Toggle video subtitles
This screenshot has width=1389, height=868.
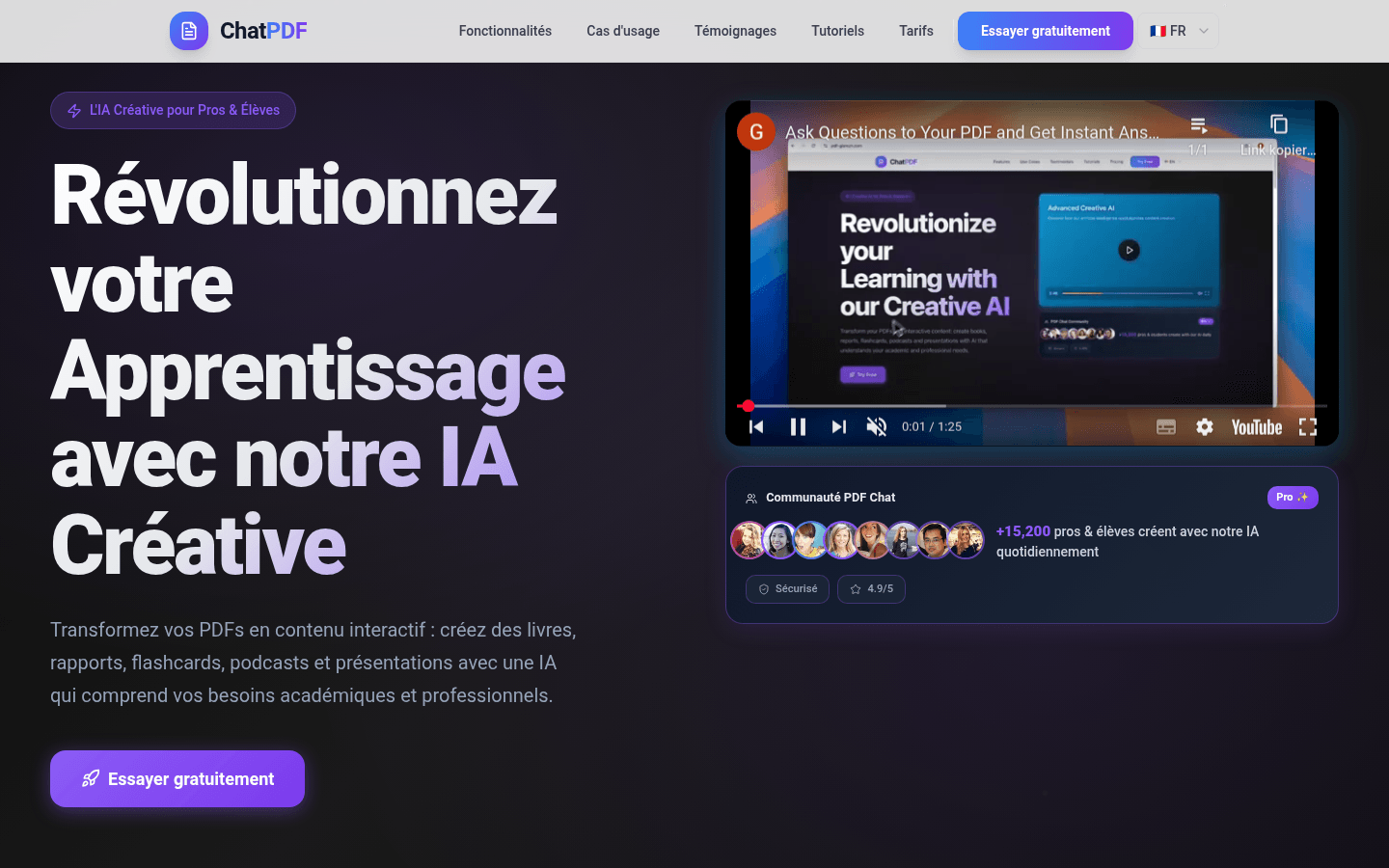click(1166, 427)
